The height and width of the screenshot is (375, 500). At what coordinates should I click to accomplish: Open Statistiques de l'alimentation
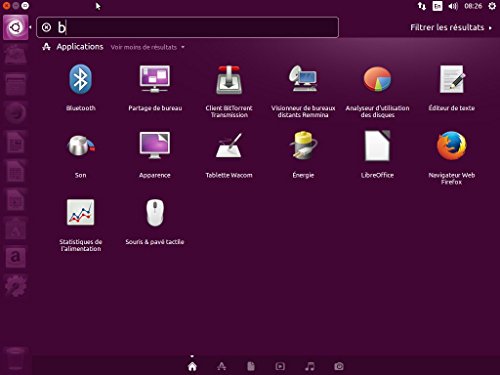(x=80, y=213)
